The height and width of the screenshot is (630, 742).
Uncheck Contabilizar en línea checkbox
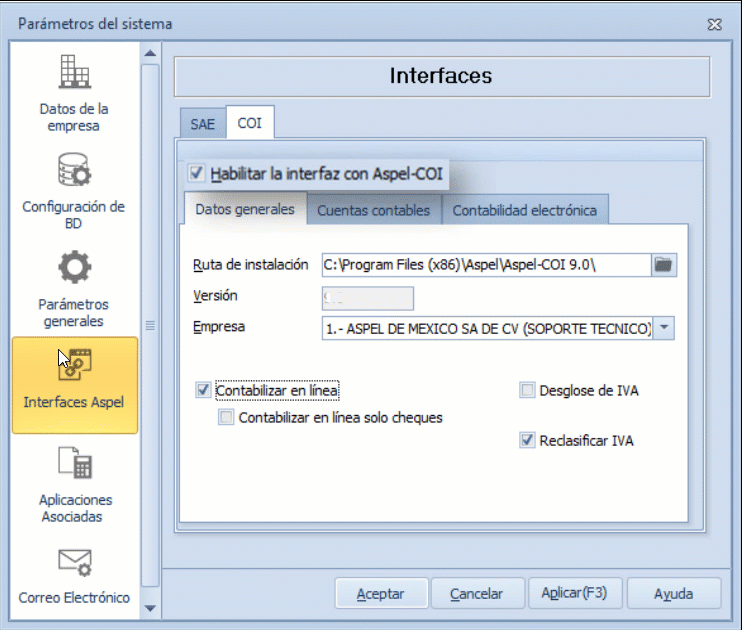(x=203, y=390)
